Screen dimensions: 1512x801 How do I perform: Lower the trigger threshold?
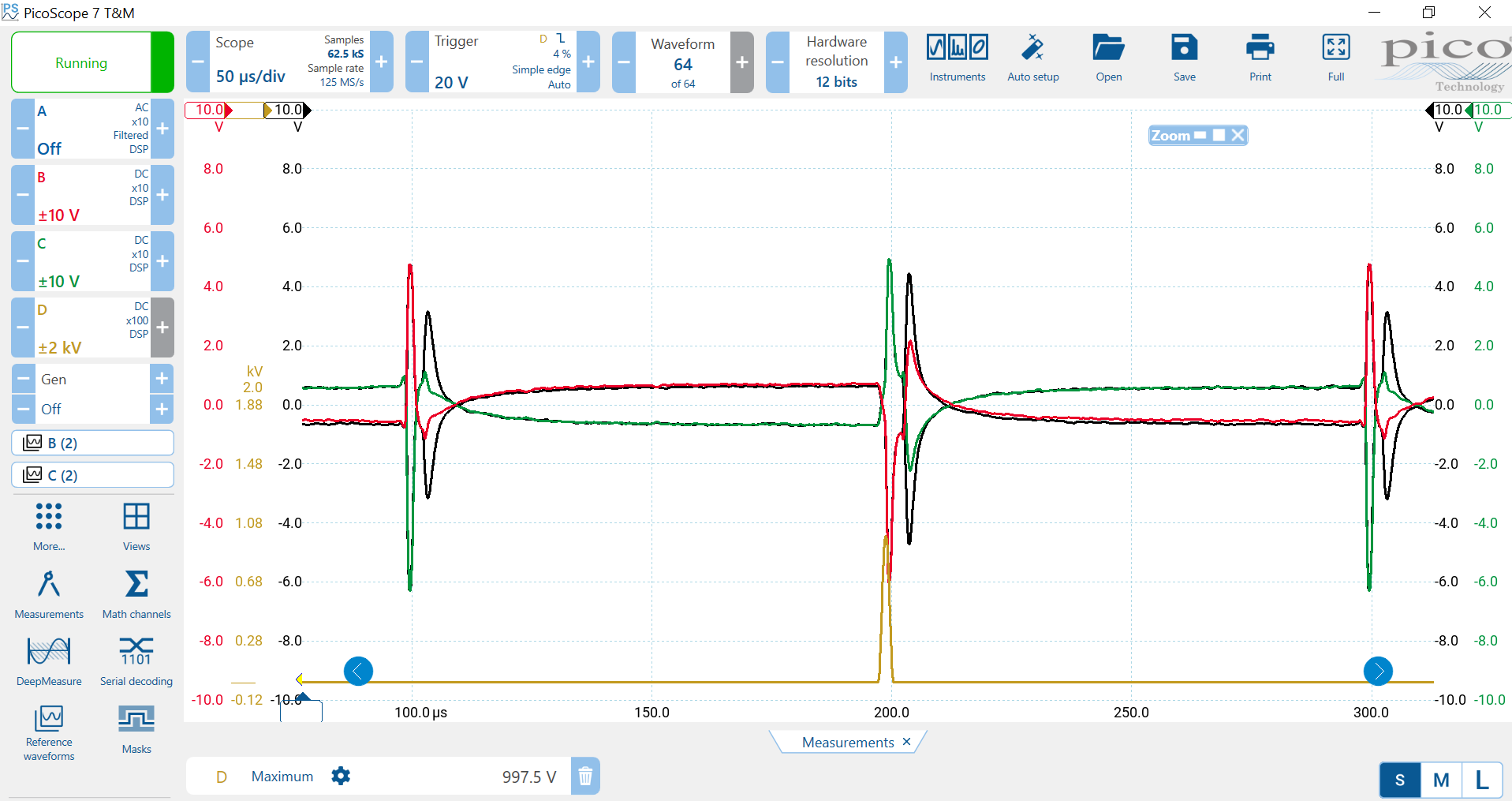click(x=417, y=62)
